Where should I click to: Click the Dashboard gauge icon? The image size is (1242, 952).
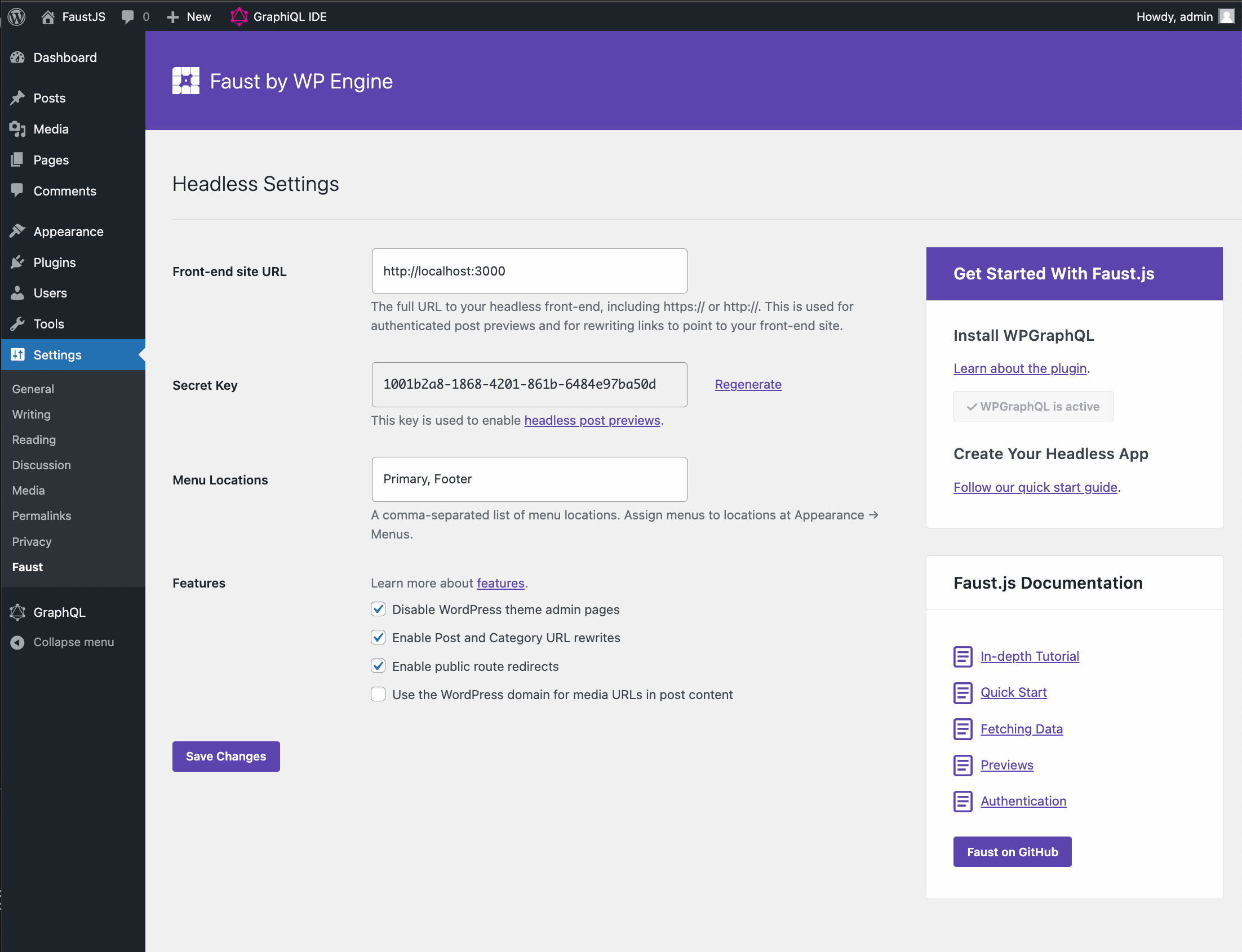17,57
